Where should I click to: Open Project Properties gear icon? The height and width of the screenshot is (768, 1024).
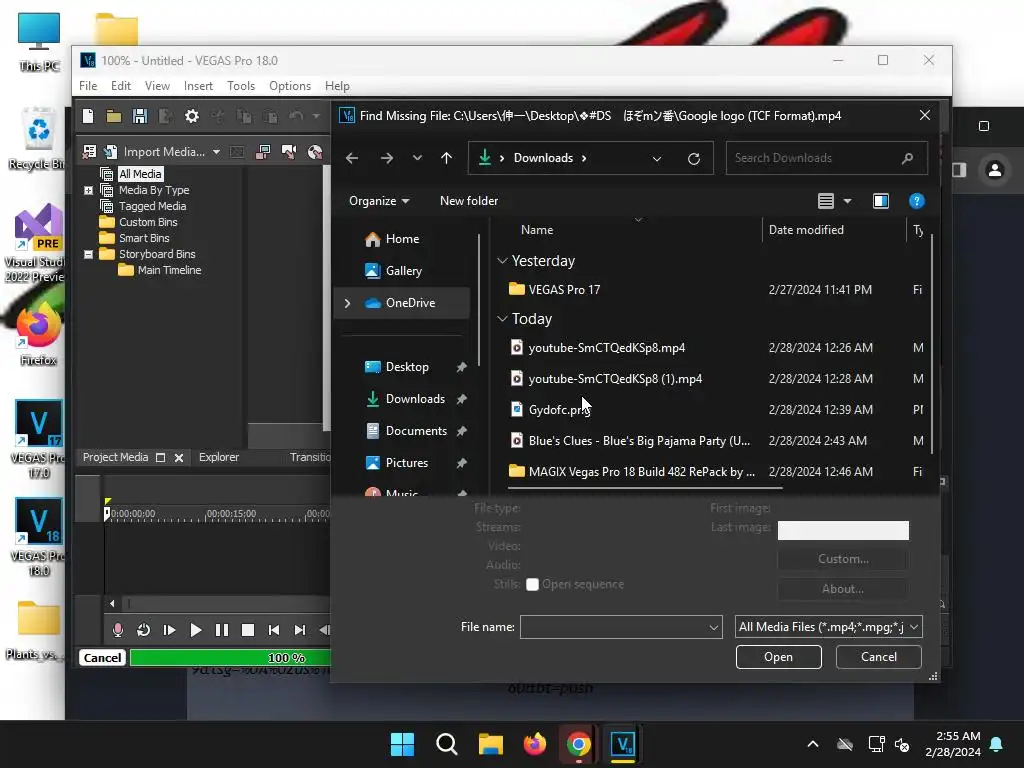(x=191, y=116)
